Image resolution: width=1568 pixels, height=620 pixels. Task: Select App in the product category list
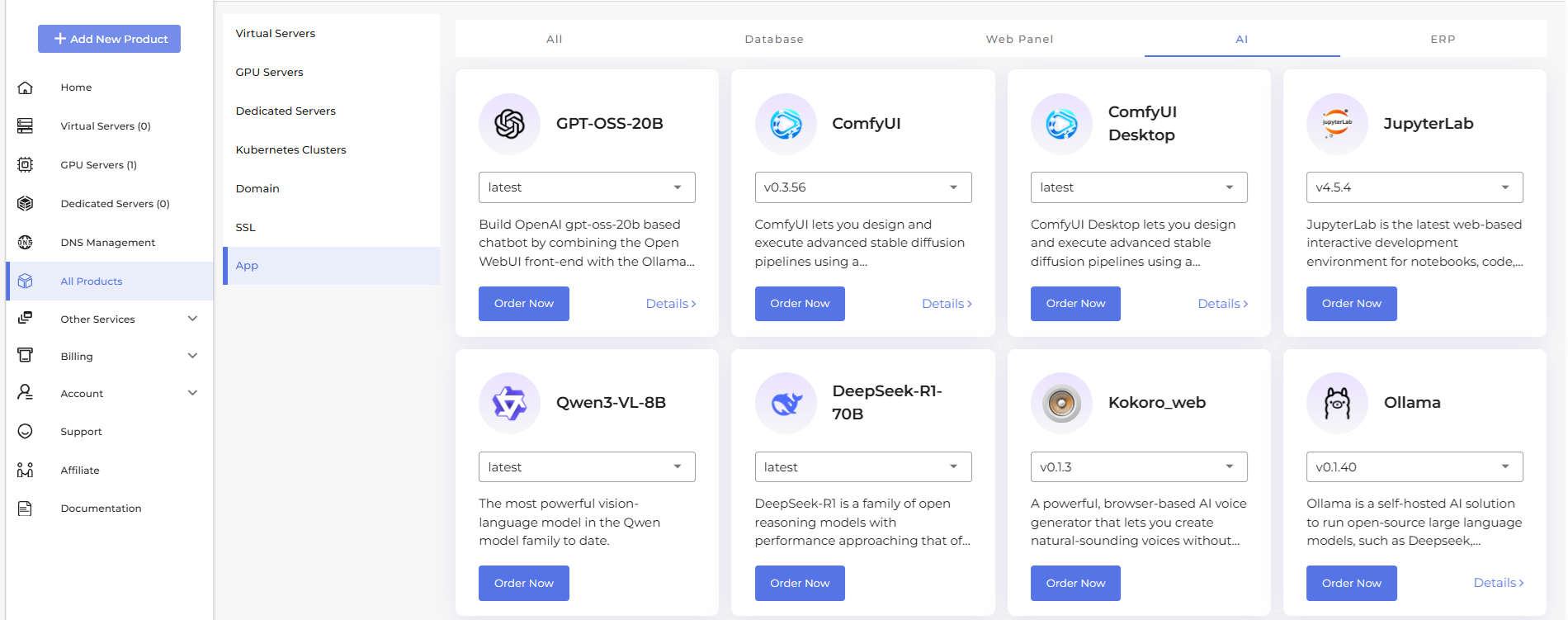pos(246,265)
